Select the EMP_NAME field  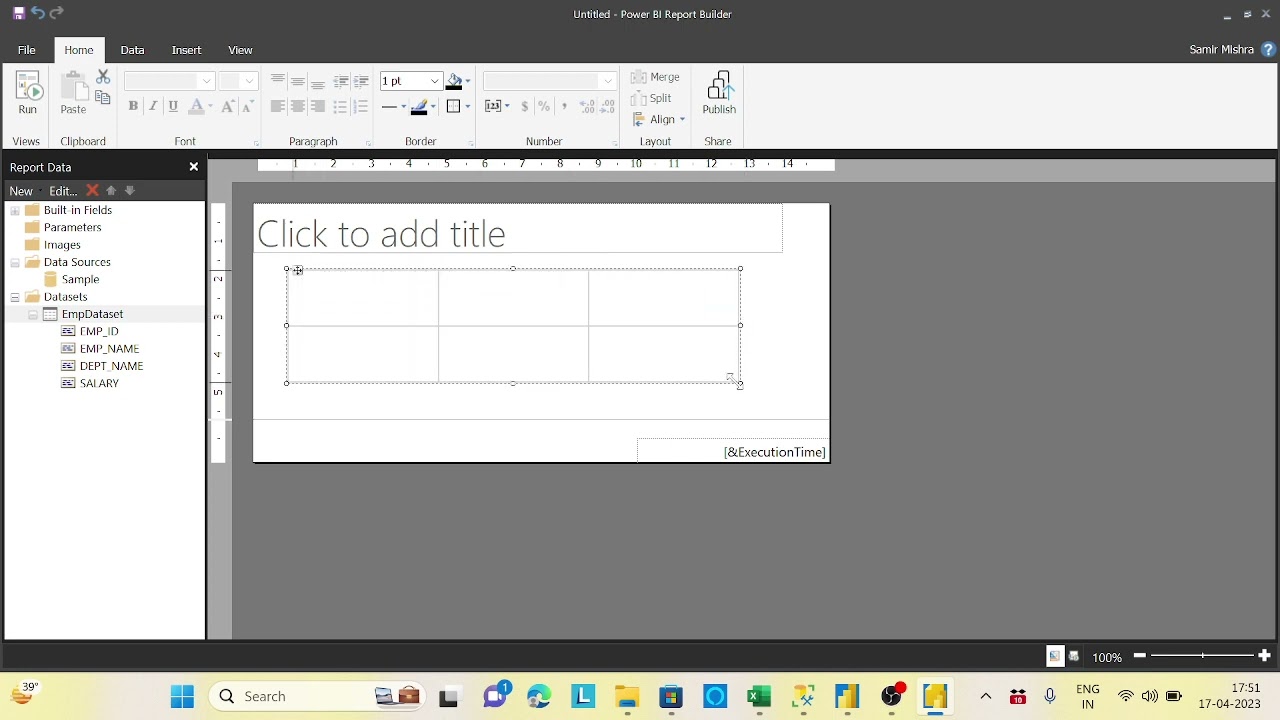tap(109, 349)
